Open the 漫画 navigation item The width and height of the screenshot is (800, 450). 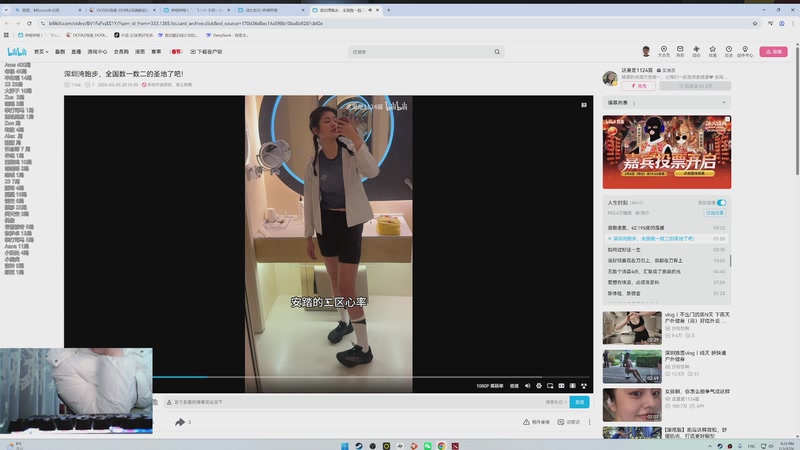click(x=140, y=52)
